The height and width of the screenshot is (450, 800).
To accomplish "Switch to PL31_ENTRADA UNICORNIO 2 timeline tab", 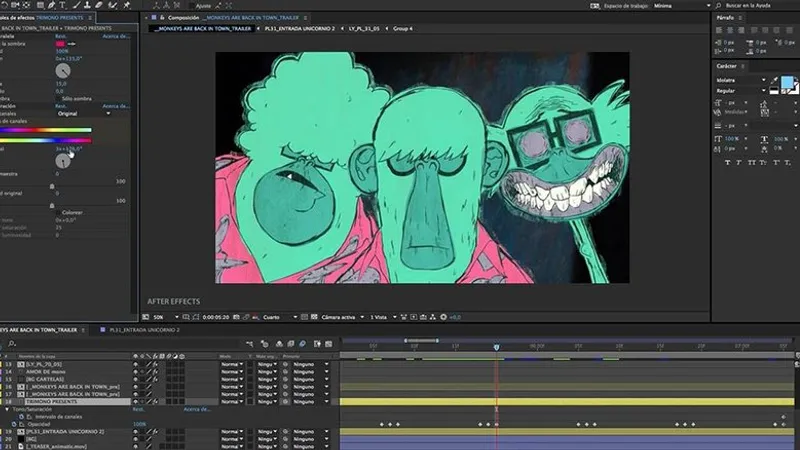I will point(144,330).
